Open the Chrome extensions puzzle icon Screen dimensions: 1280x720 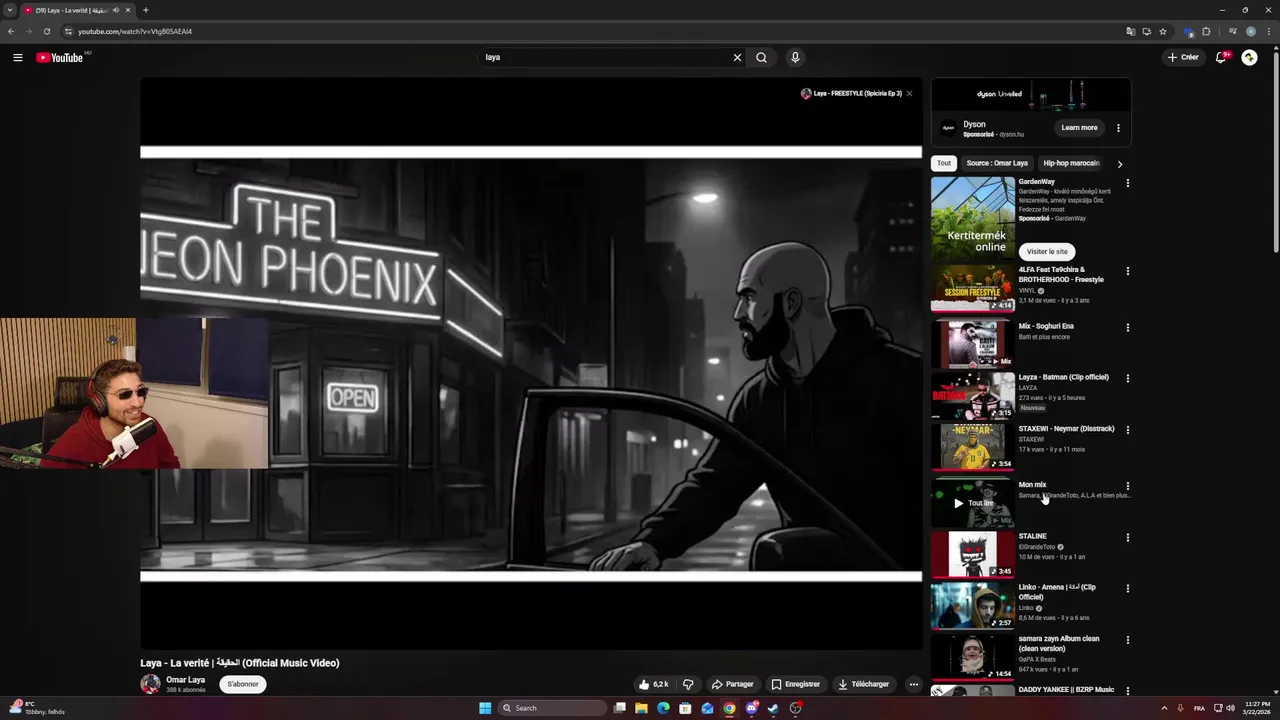[x=1206, y=31]
